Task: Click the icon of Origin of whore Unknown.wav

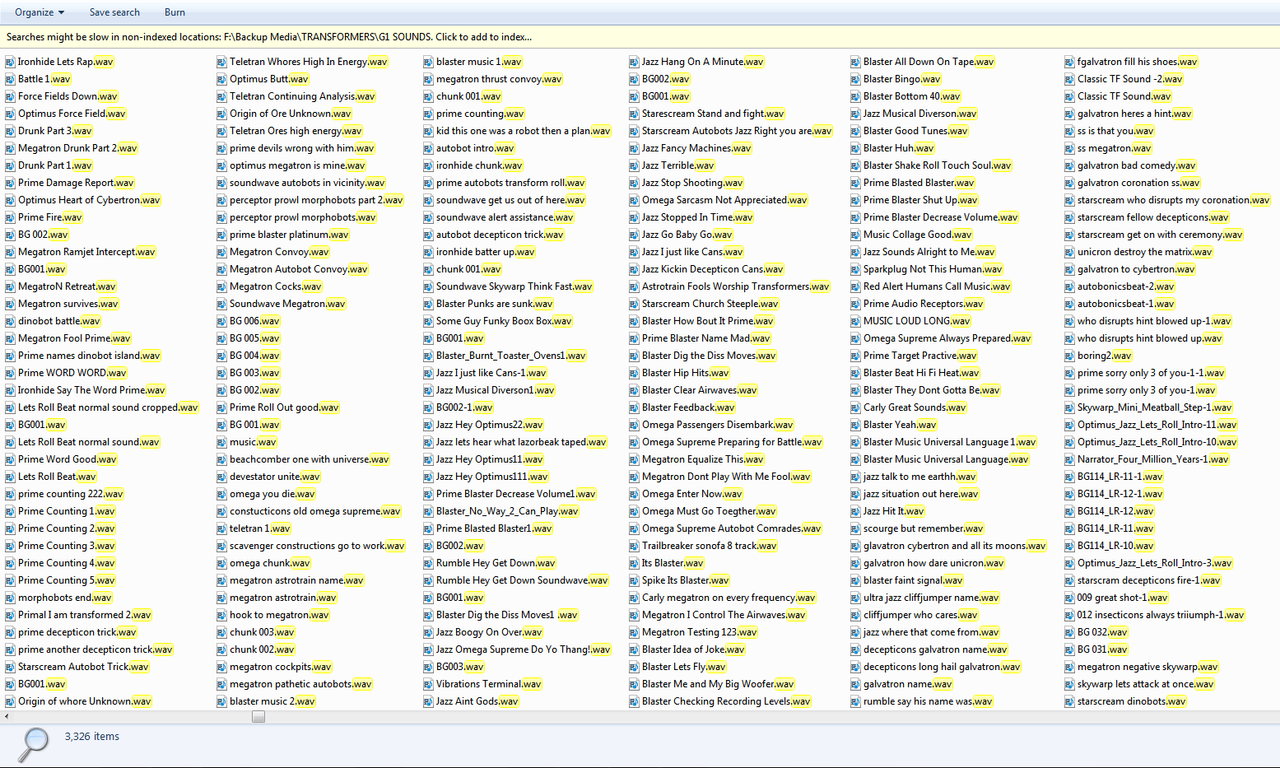Action: click(10, 702)
